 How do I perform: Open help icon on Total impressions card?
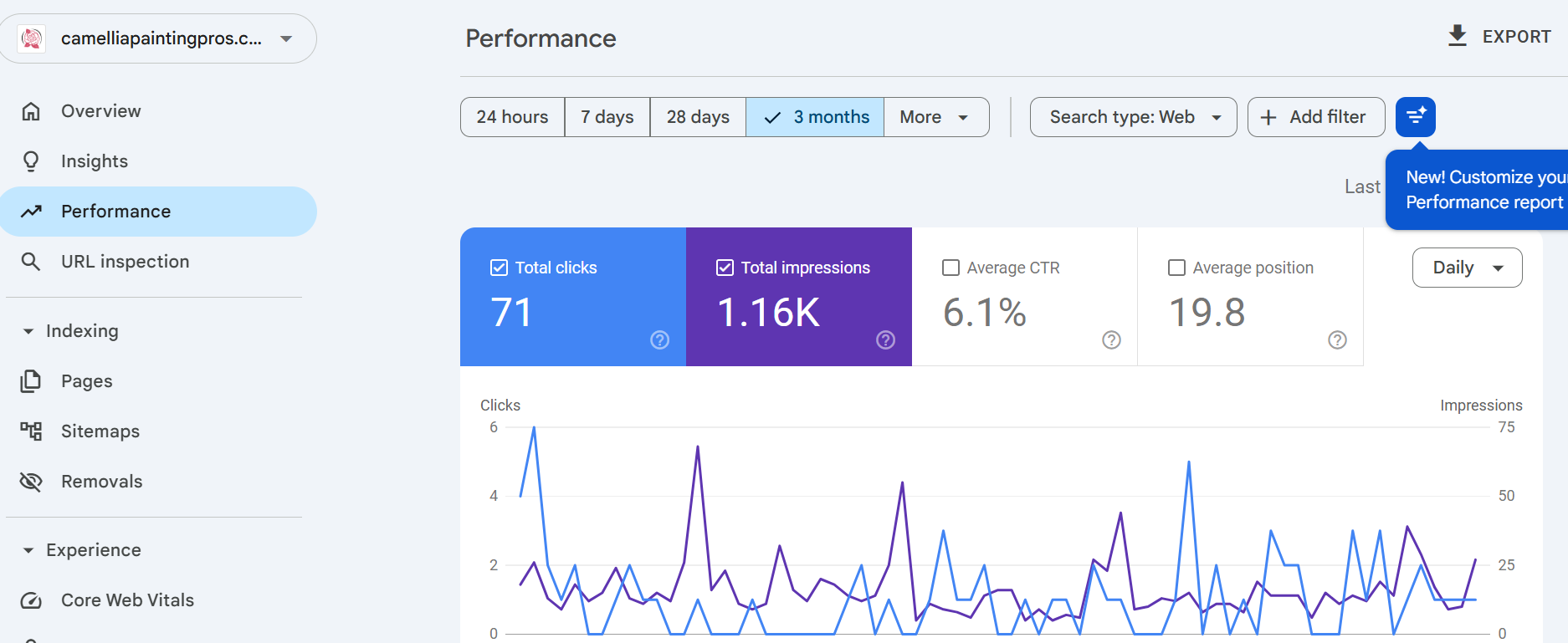(886, 339)
